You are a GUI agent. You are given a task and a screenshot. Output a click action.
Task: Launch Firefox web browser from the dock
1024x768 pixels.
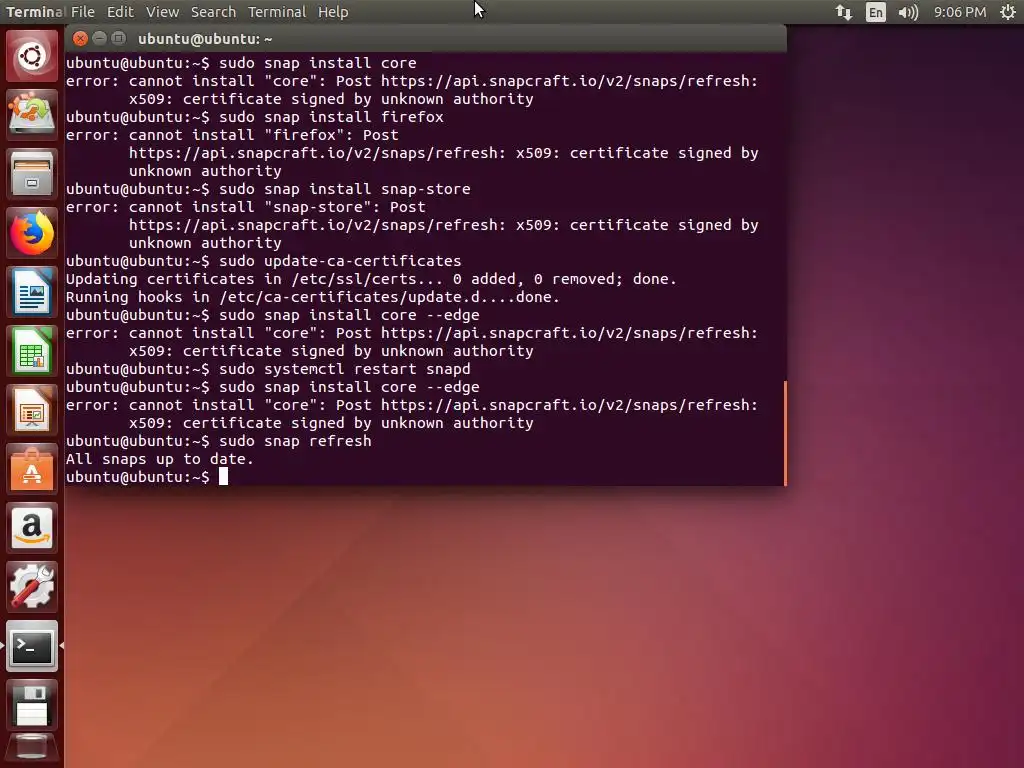coord(31,233)
